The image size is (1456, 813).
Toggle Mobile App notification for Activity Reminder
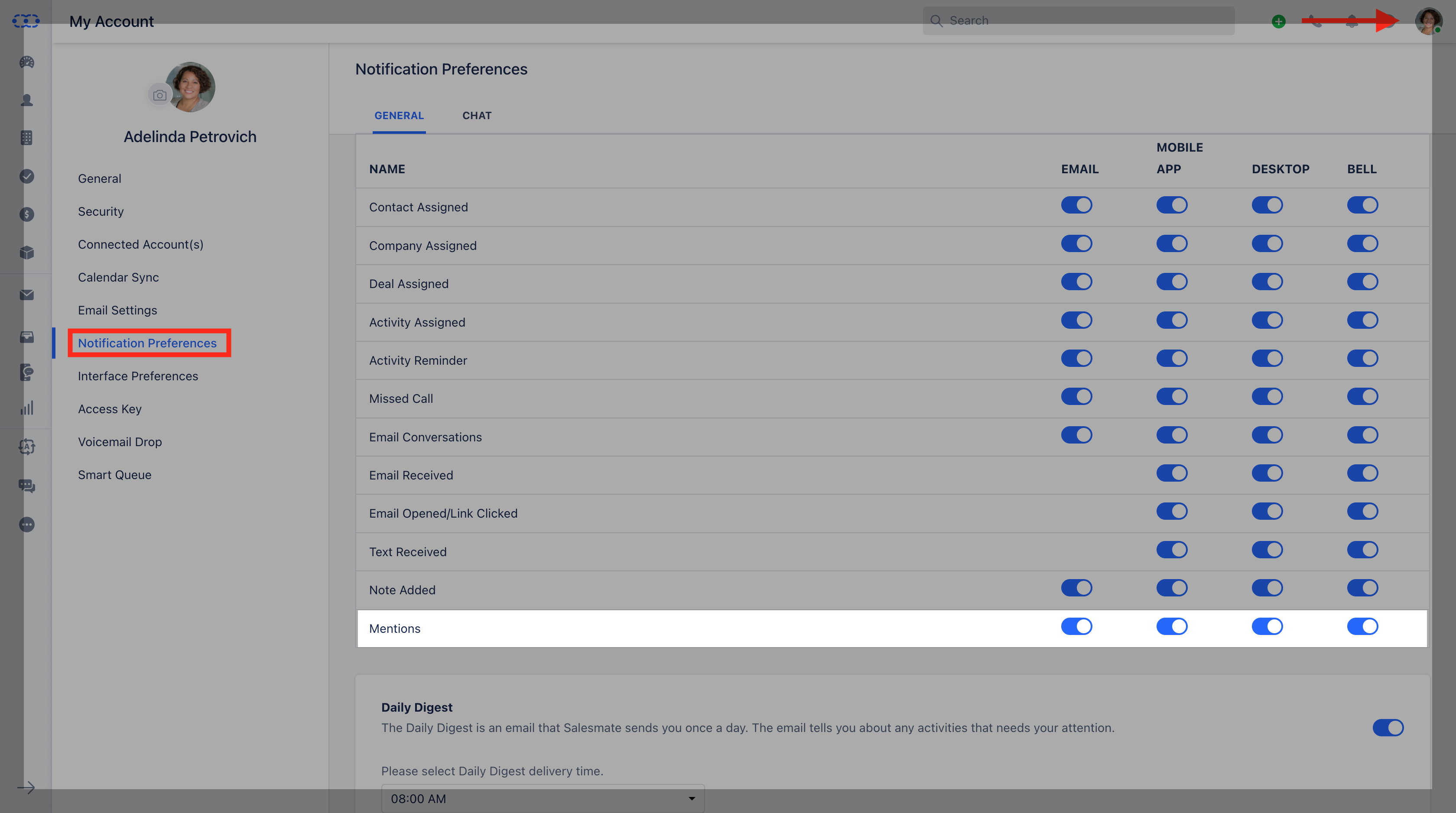[x=1172, y=358]
